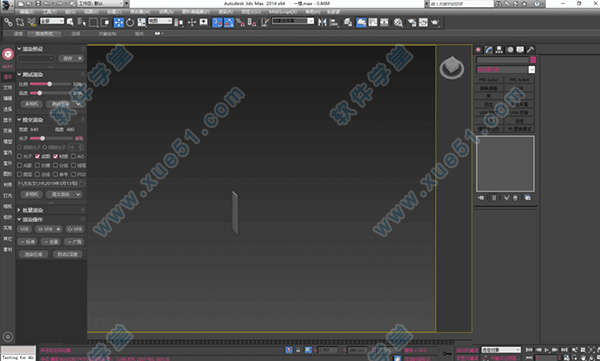600x361 pixels.
Task: Collapse the 渲染预设 rollout arrow
Action: tap(19, 49)
